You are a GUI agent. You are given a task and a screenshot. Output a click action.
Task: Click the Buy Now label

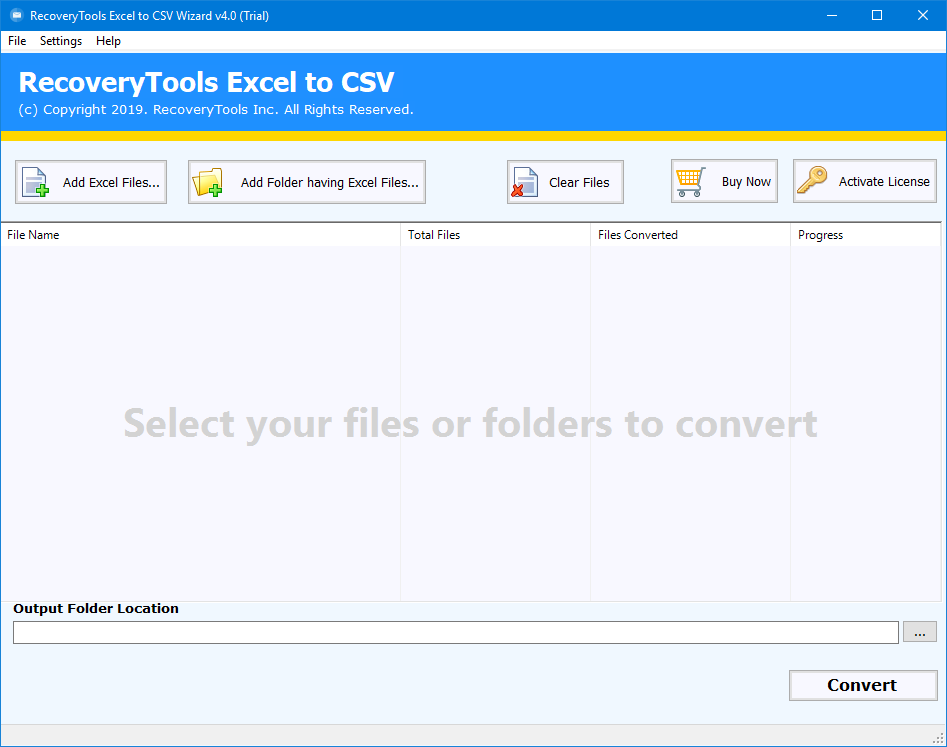tap(746, 182)
